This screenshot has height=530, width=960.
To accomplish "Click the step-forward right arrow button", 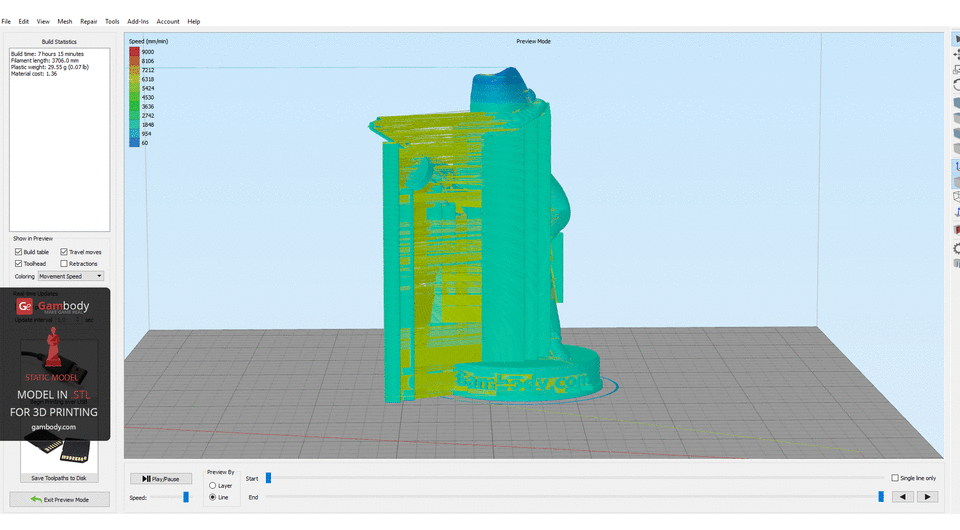I will point(927,497).
